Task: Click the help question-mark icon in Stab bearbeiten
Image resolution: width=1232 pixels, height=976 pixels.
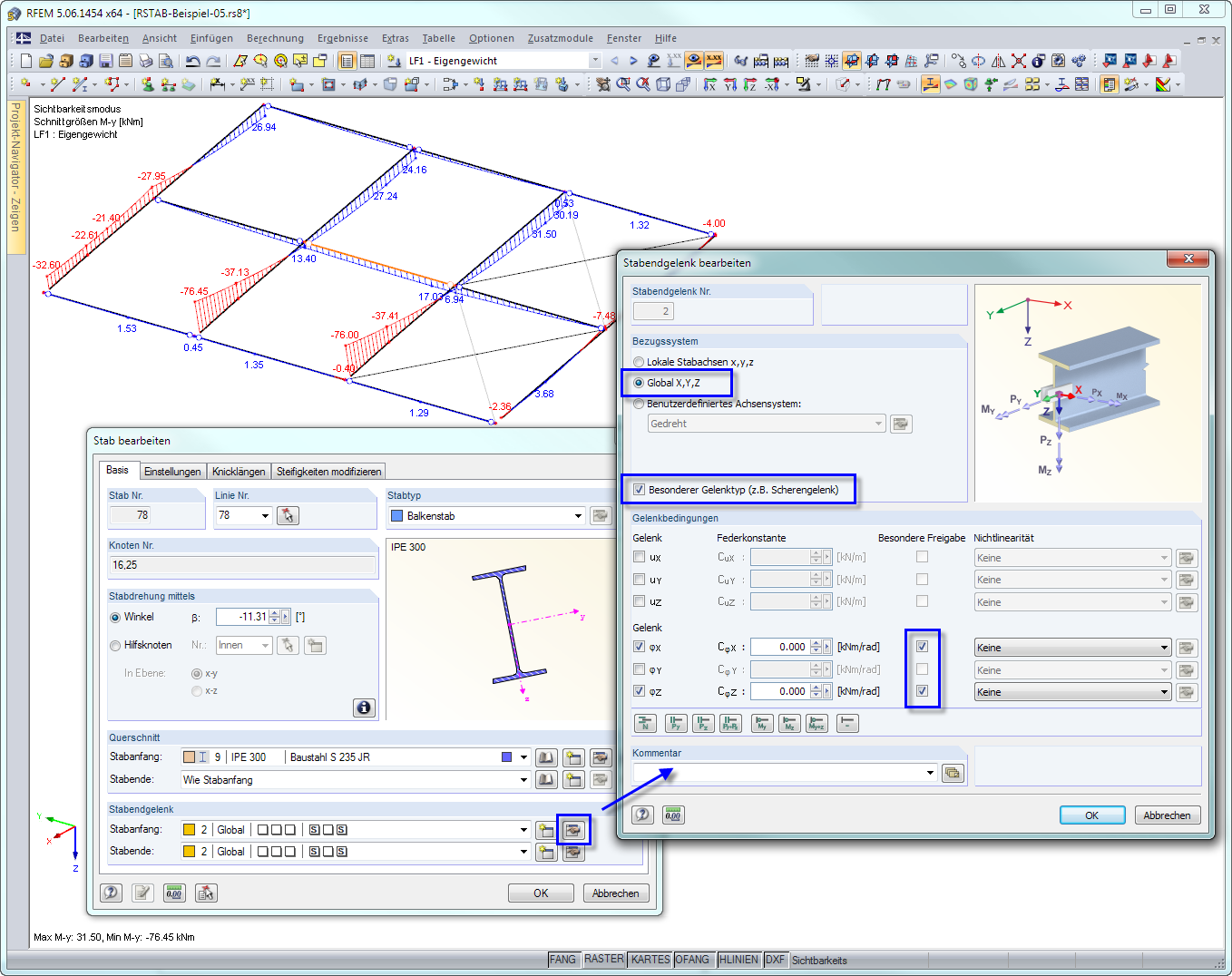Action: (x=111, y=893)
